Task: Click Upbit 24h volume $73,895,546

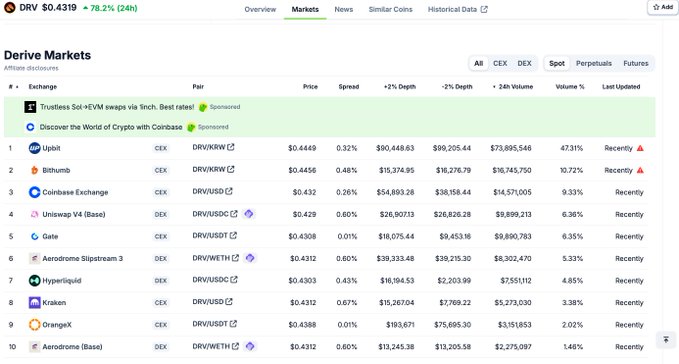Action: point(511,148)
